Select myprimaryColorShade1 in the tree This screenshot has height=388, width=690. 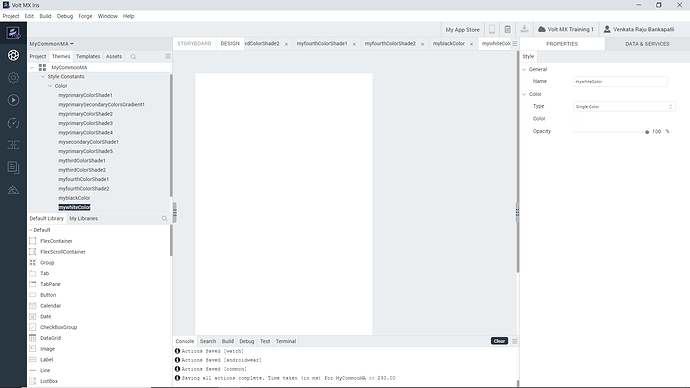pos(85,95)
